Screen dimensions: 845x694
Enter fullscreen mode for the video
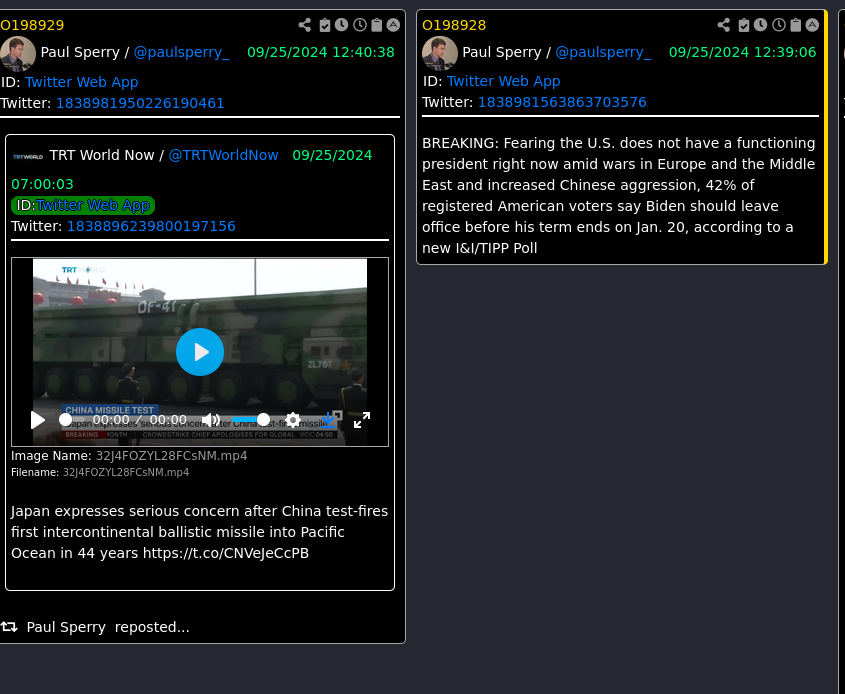[362, 420]
